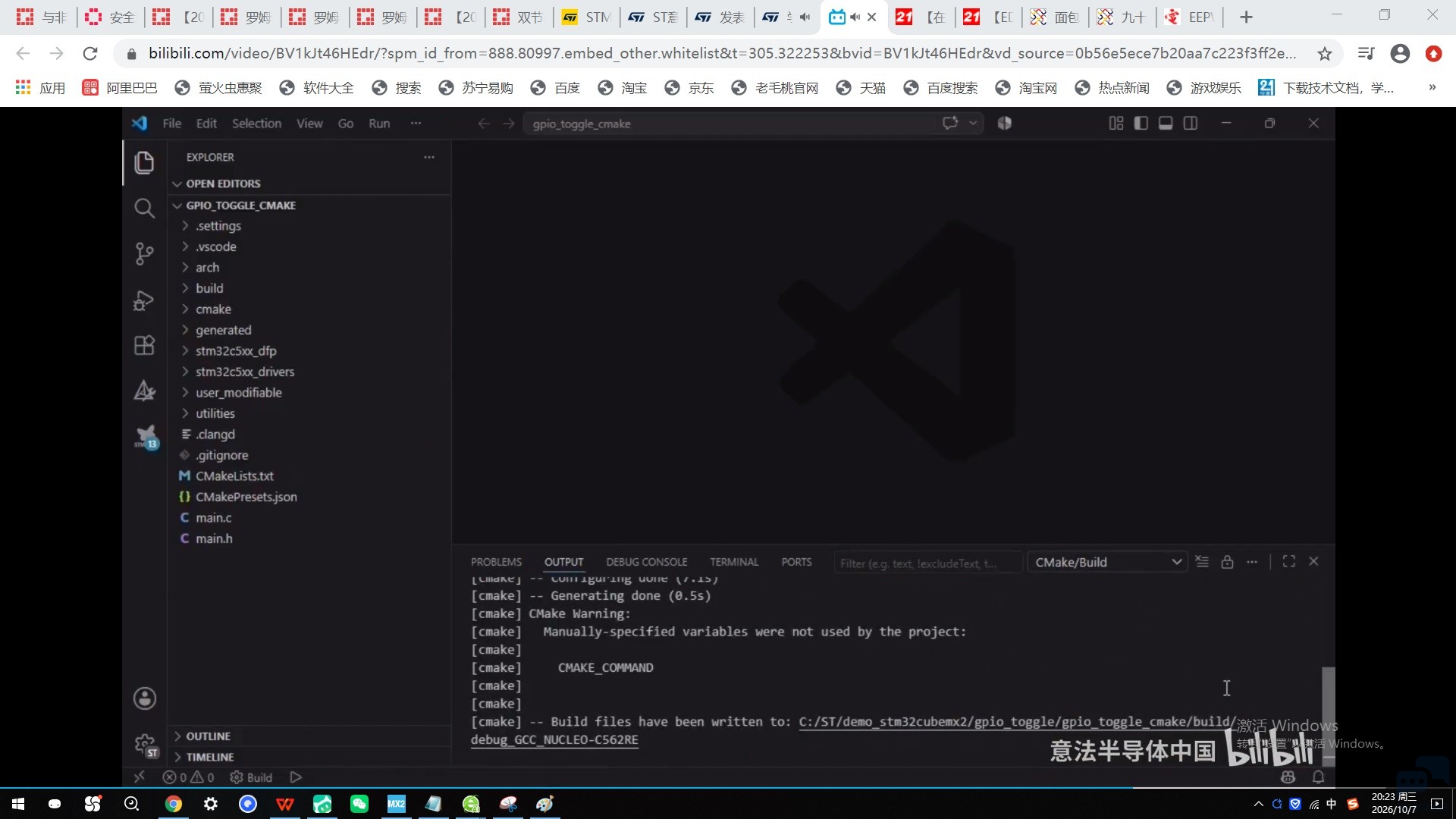
Task: Click the Build gear in status bar
Action: (251, 777)
